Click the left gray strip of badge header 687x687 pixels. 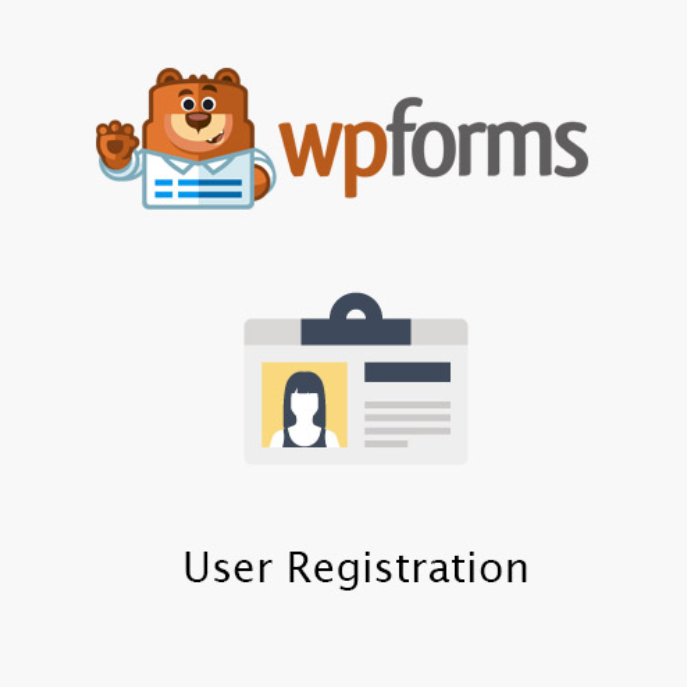(273, 332)
